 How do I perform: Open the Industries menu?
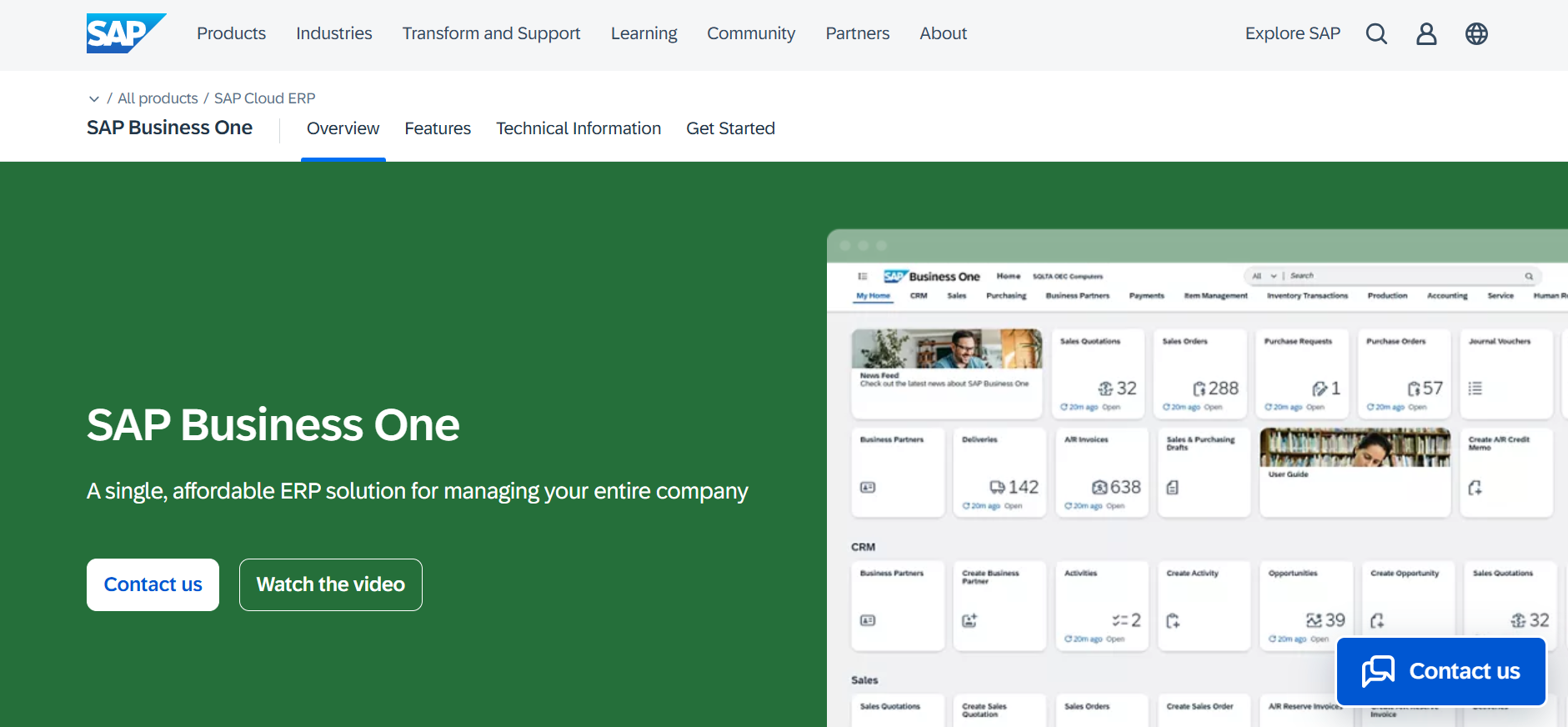[333, 33]
